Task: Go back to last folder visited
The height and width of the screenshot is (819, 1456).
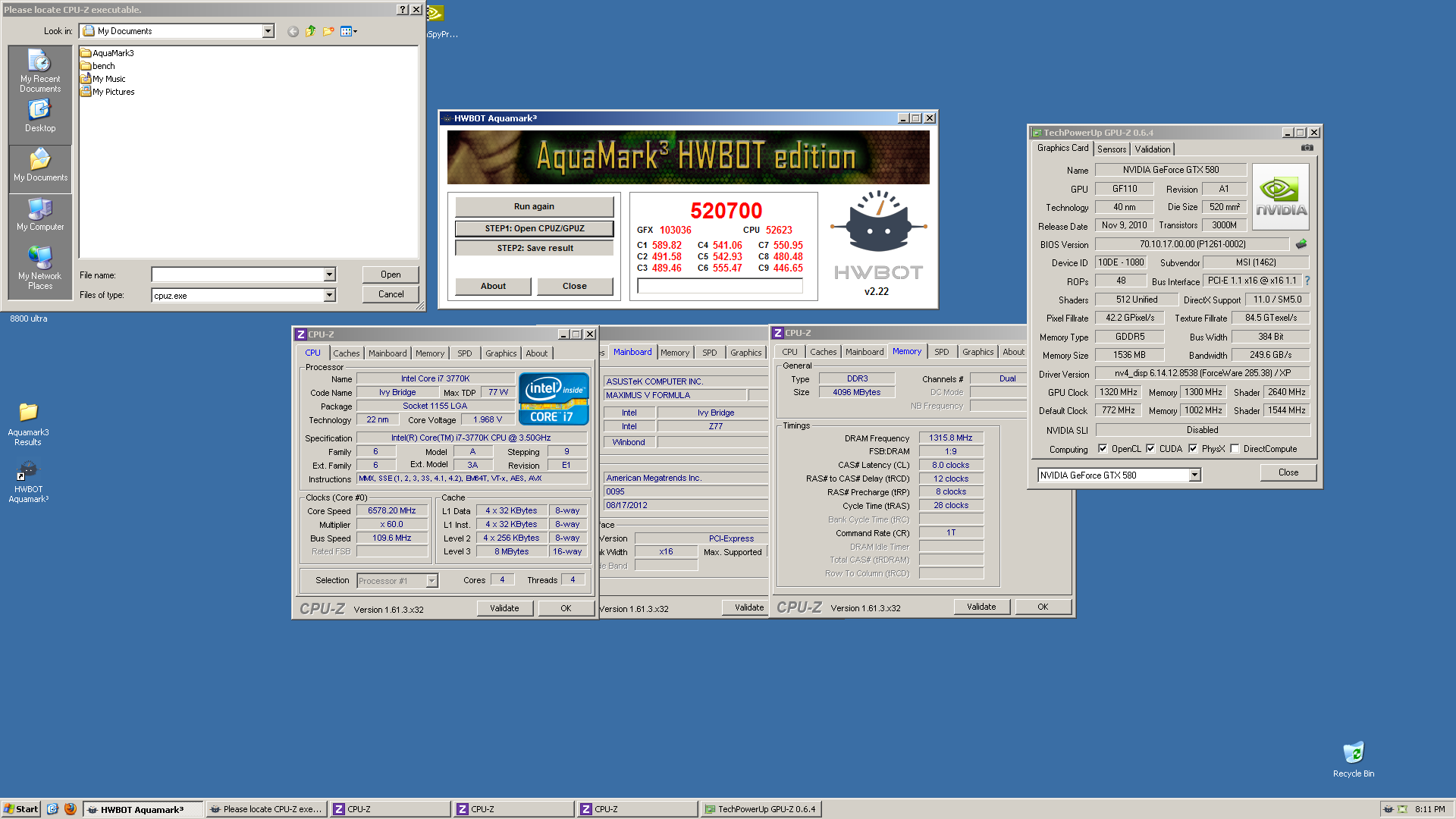Action: (x=293, y=31)
